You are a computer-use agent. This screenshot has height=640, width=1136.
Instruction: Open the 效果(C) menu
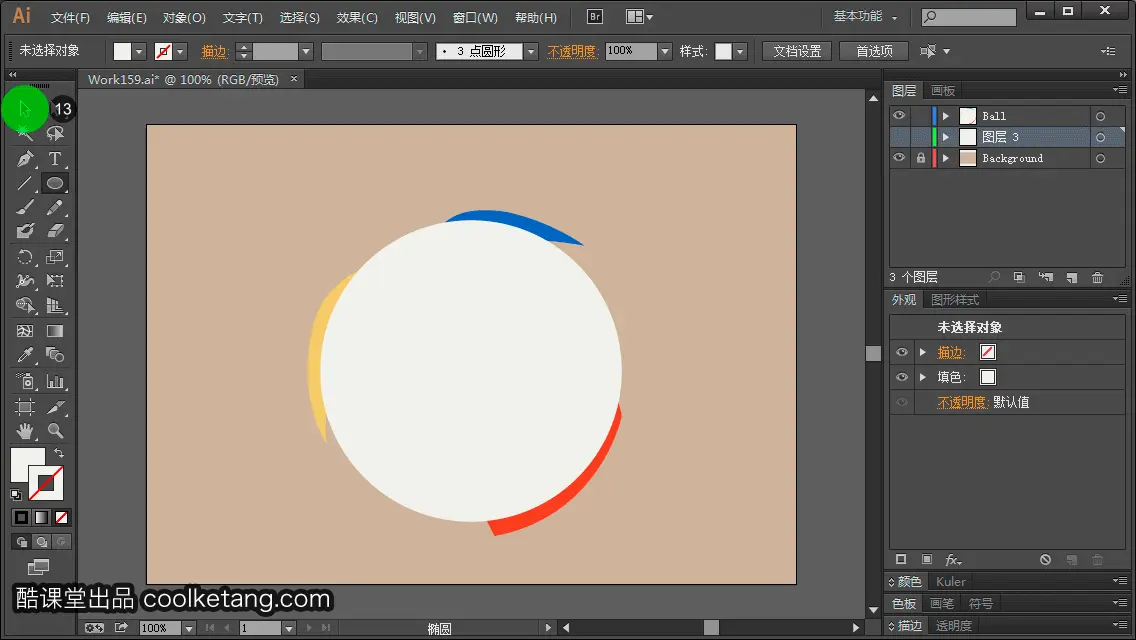pyautogui.click(x=357, y=17)
